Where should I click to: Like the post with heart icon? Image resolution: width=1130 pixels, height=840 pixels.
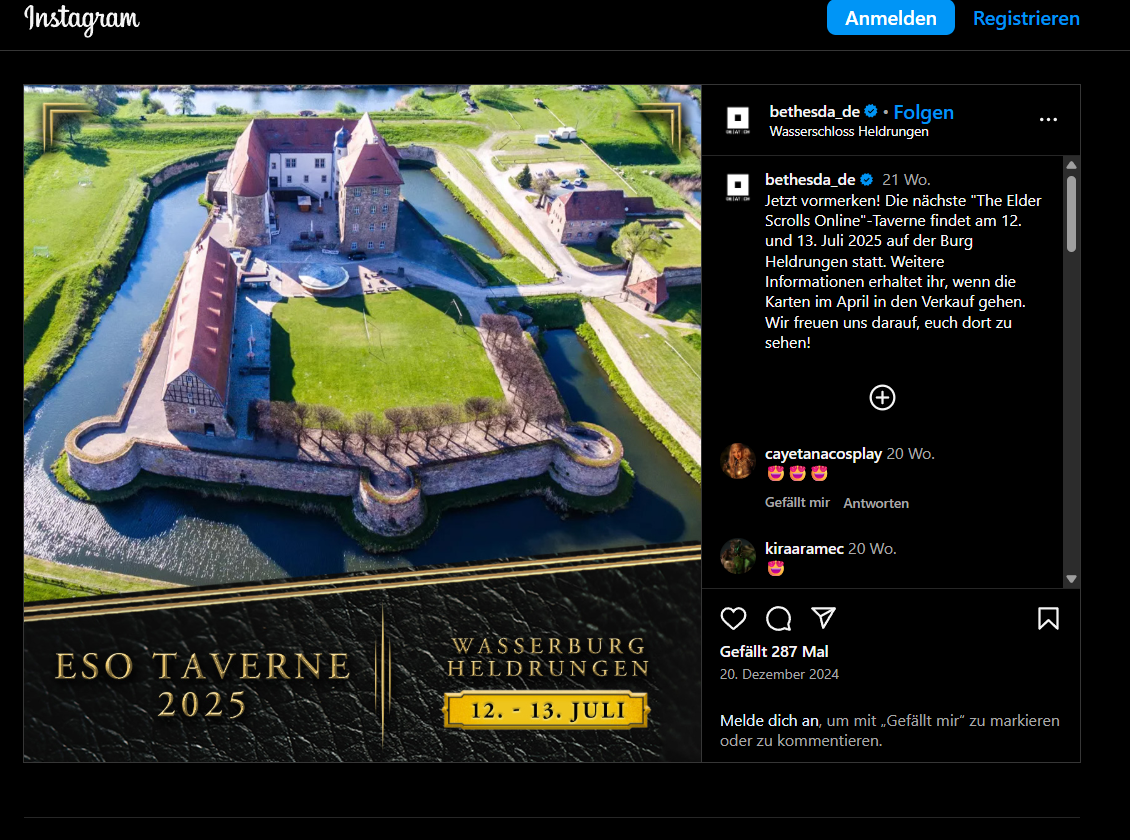point(733,618)
